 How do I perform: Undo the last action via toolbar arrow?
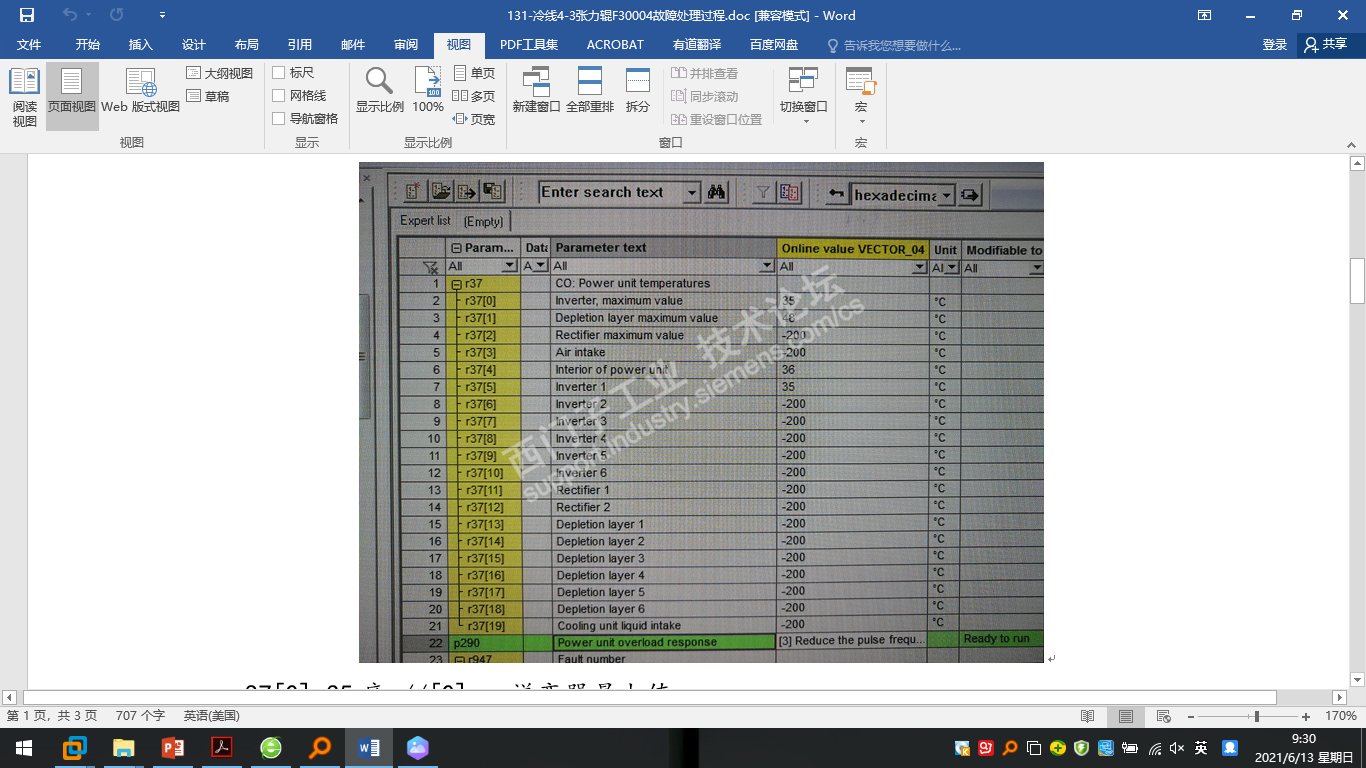pos(69,15)
